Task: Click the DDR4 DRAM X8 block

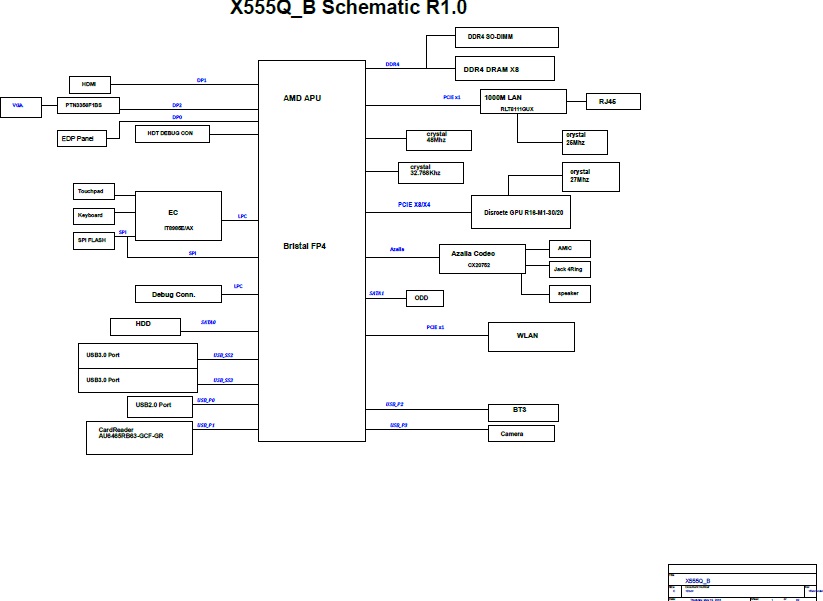Action: [x=506, y=68]
